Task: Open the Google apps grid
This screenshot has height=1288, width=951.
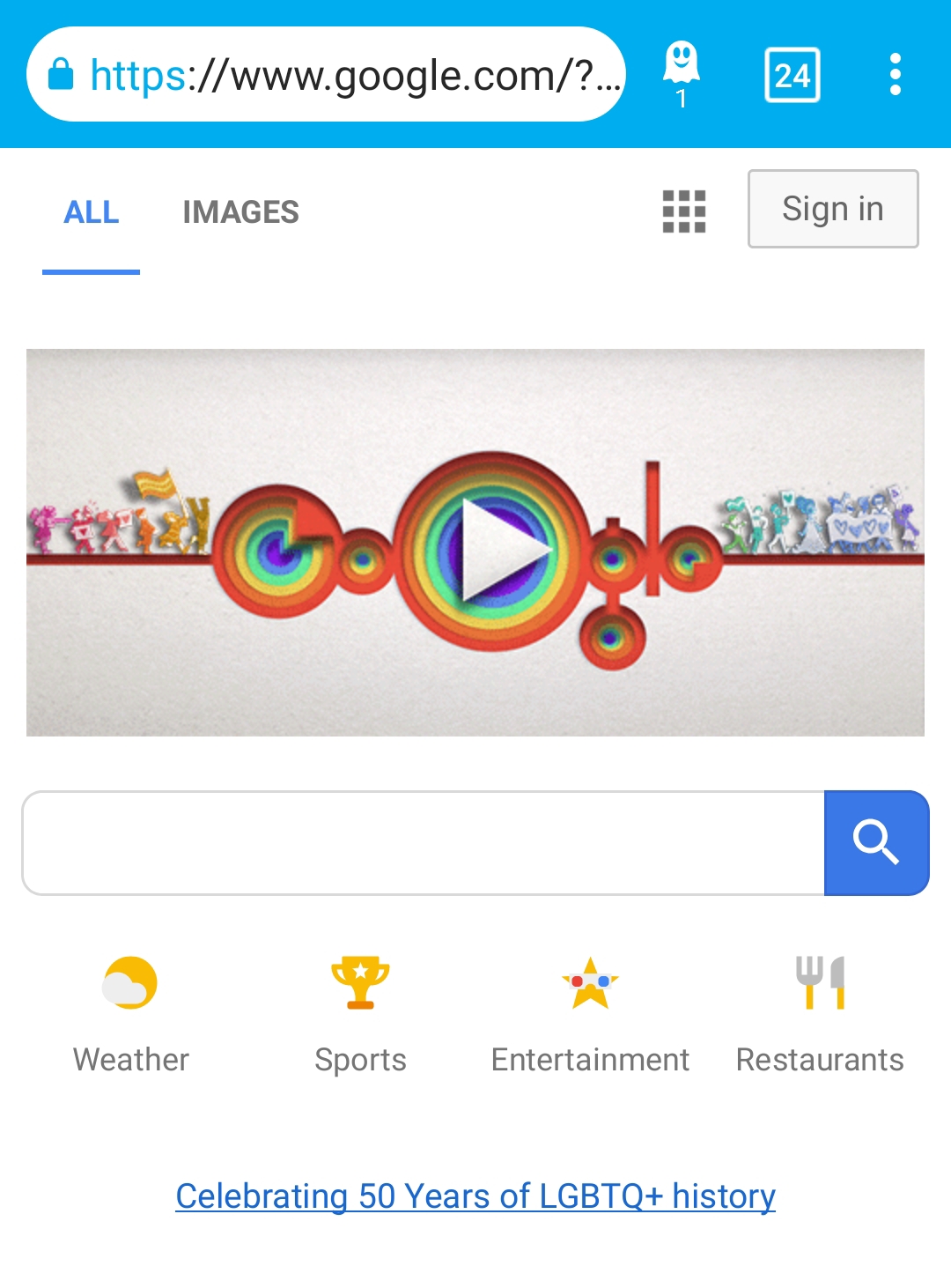Action: tap(684, 211)
